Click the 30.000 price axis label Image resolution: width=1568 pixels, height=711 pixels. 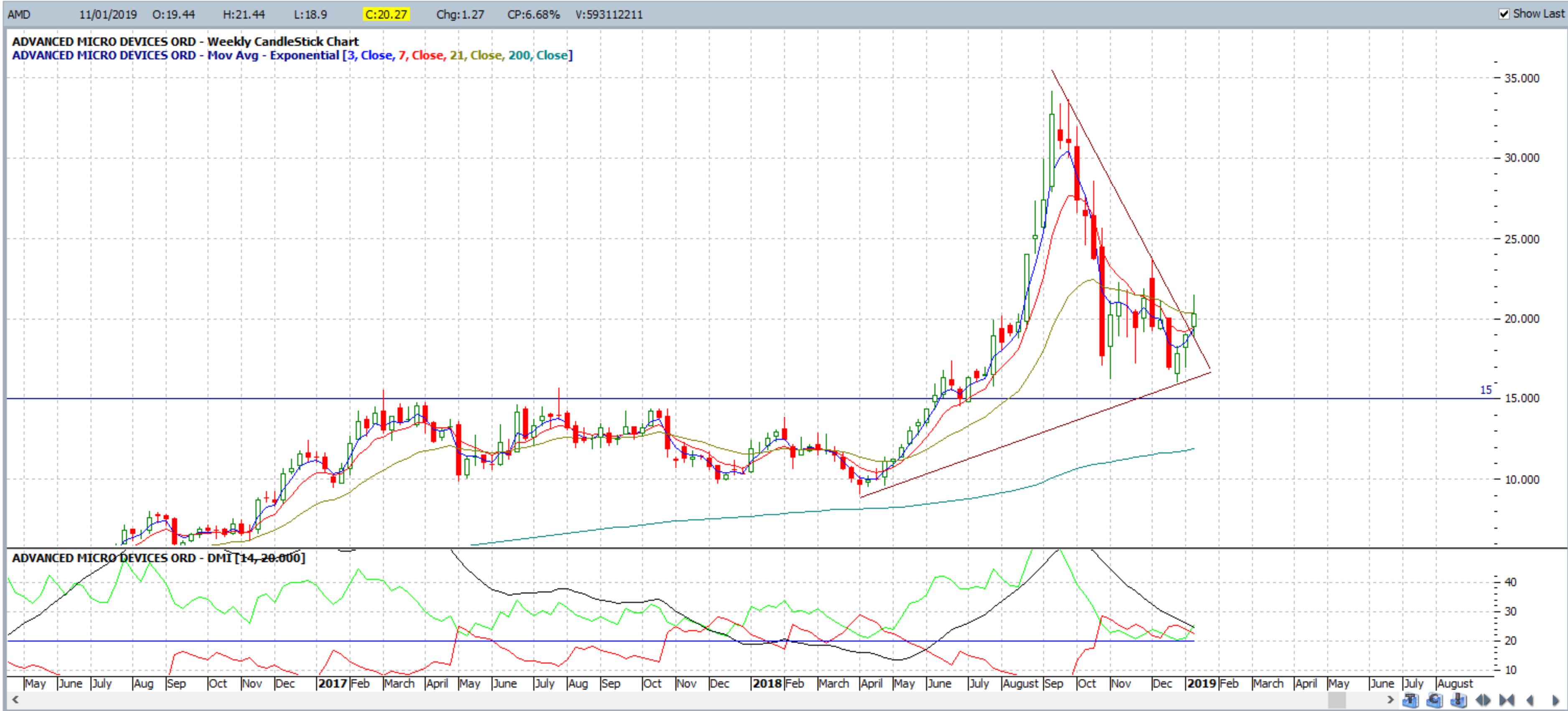coord(1522,158)
